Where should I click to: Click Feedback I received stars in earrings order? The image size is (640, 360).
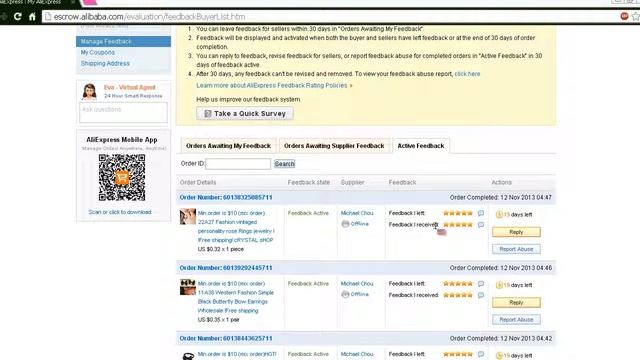click(458, 295)
